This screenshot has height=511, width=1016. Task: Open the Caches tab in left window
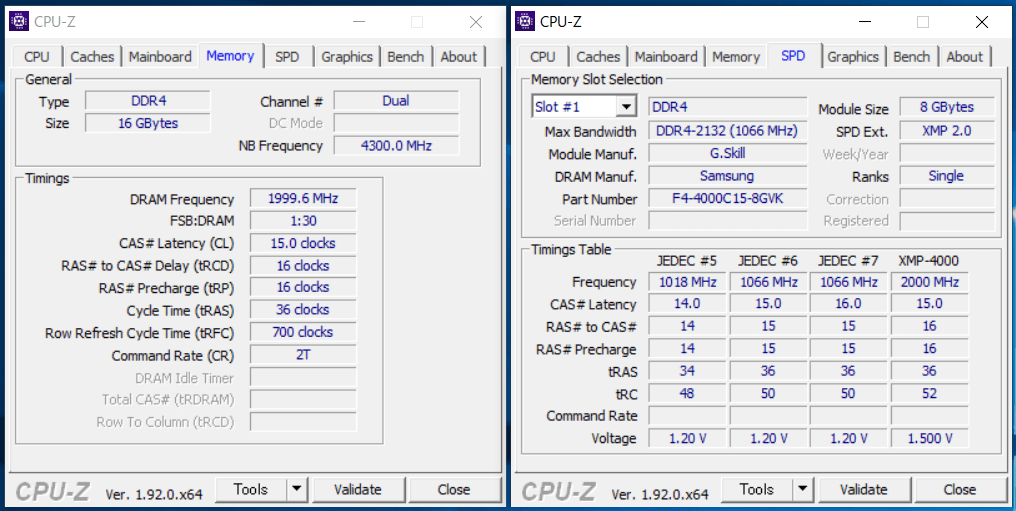(x=92, y=57)
